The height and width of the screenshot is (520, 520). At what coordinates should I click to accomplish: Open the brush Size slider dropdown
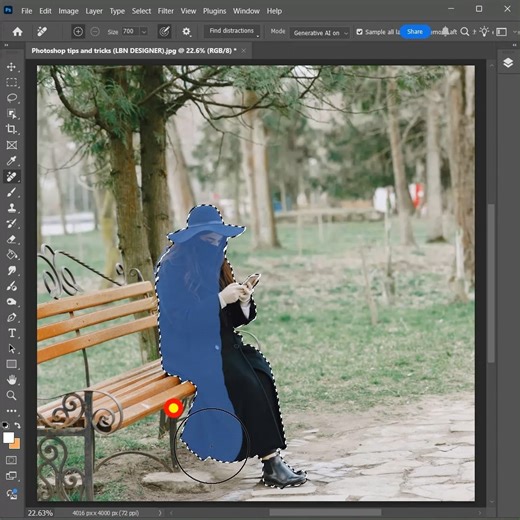point(144,32)
